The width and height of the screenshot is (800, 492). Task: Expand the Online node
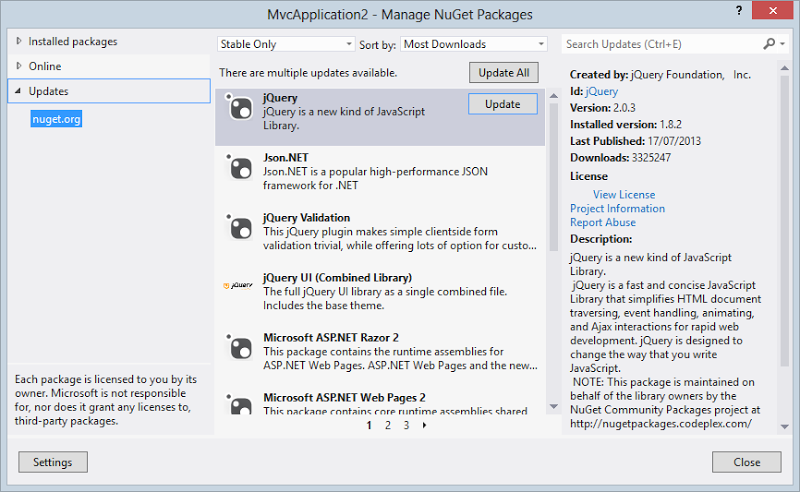[19, 66]
